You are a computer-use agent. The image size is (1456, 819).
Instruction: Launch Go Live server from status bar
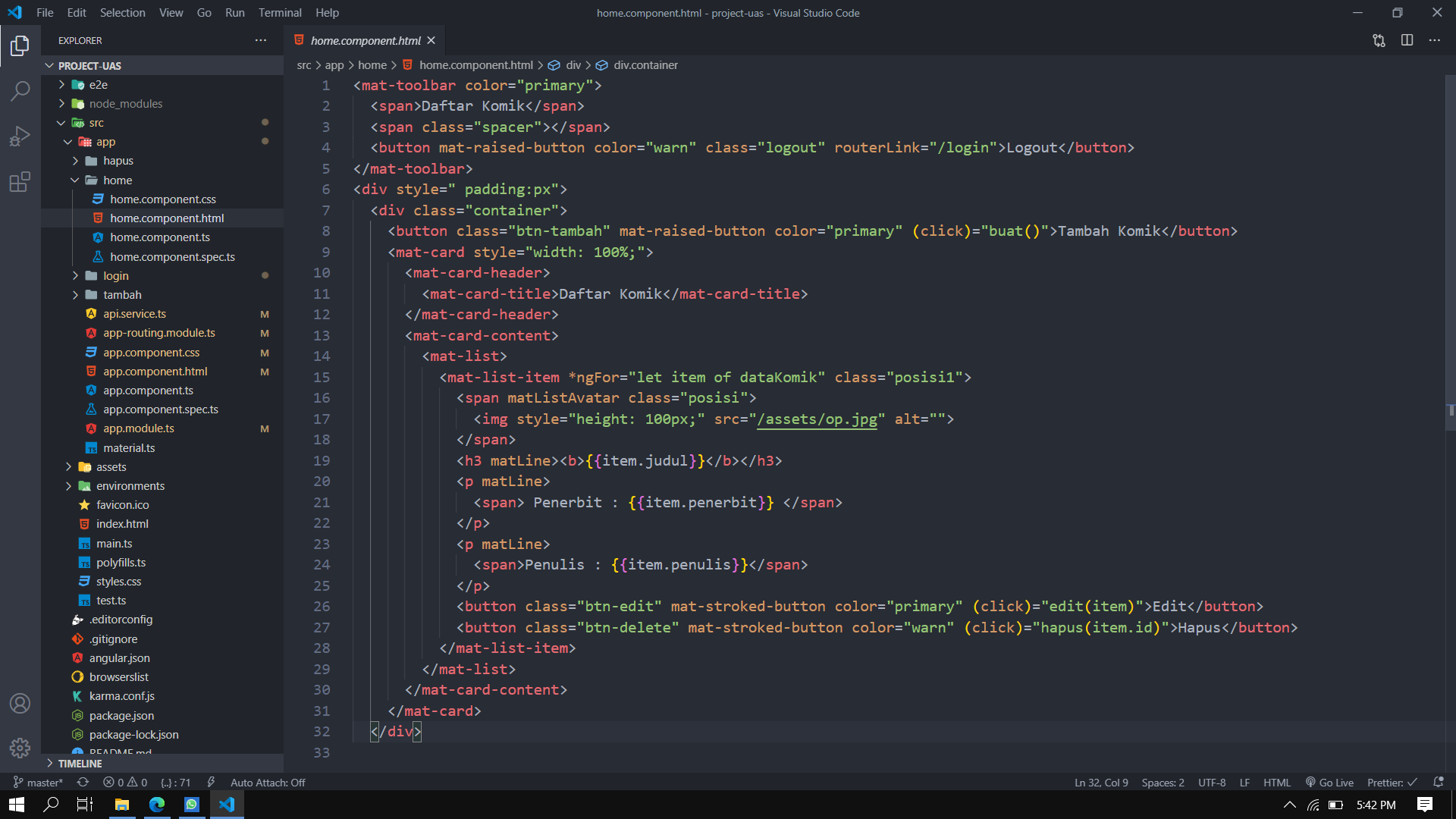click(x=1329, y=782)
